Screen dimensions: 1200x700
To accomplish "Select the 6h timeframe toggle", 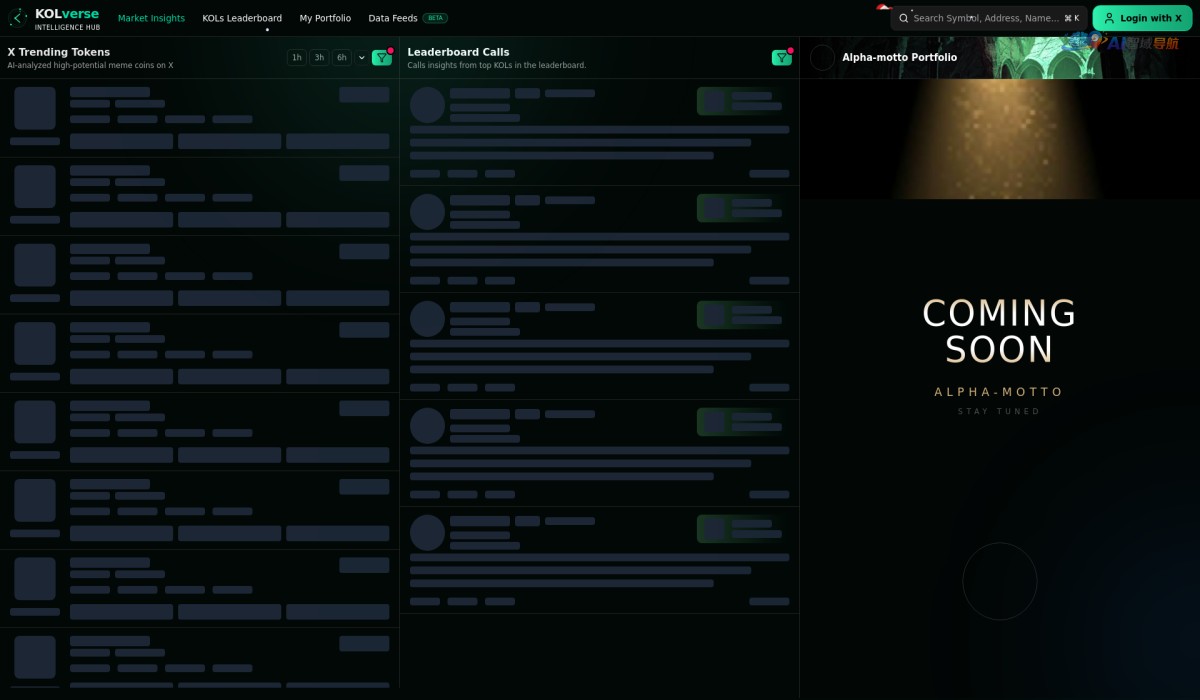I will (x=342, y=58).
